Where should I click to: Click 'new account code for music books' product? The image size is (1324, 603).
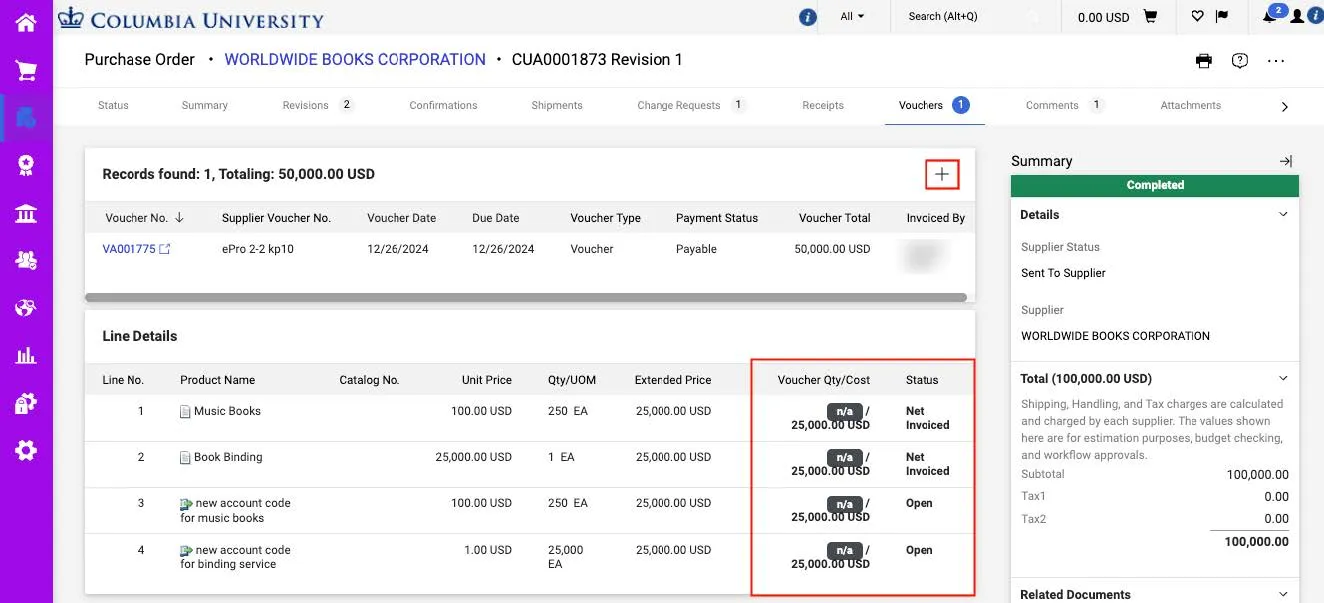(x=235, y=511)
